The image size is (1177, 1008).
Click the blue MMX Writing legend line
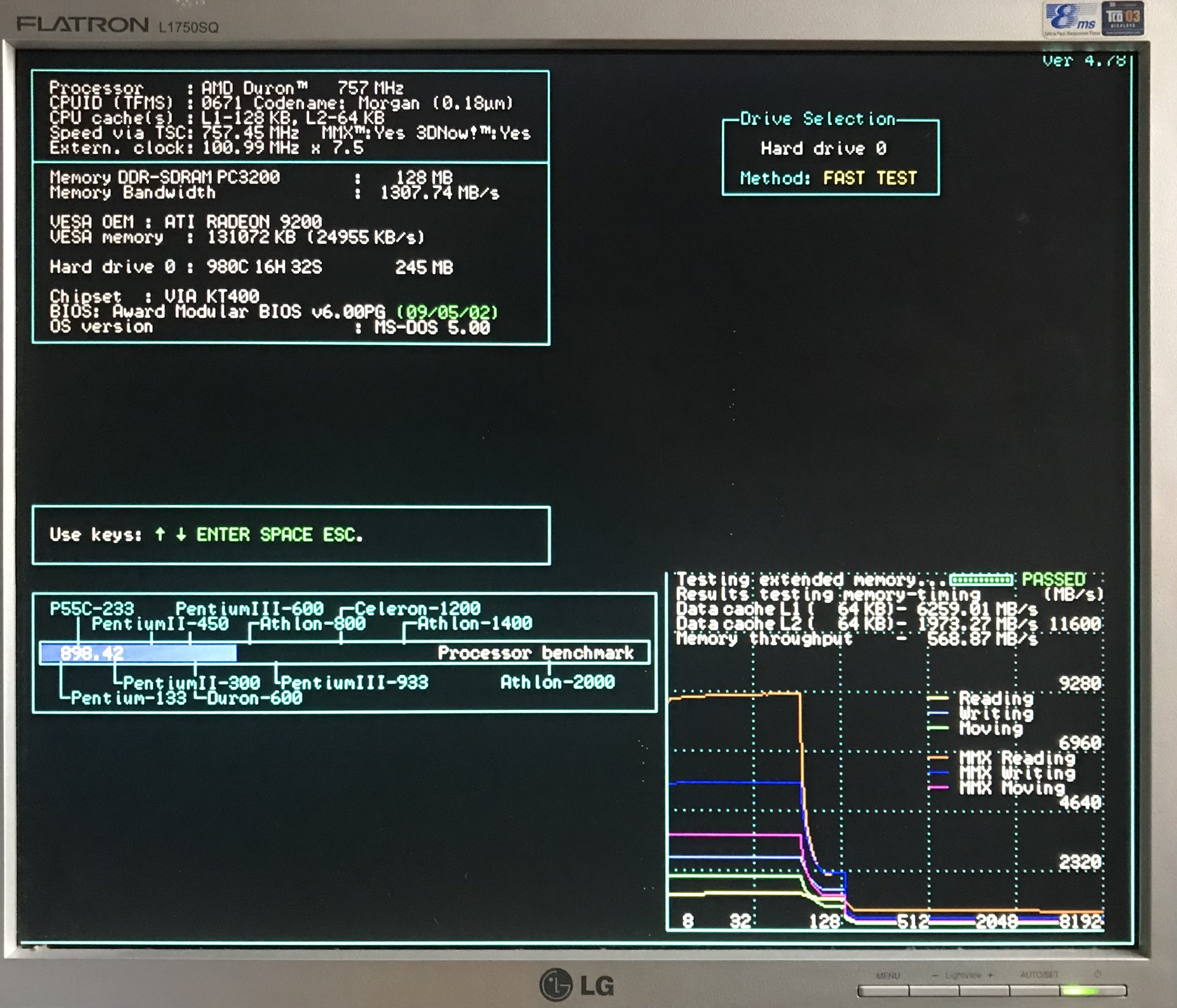[937, 773]
